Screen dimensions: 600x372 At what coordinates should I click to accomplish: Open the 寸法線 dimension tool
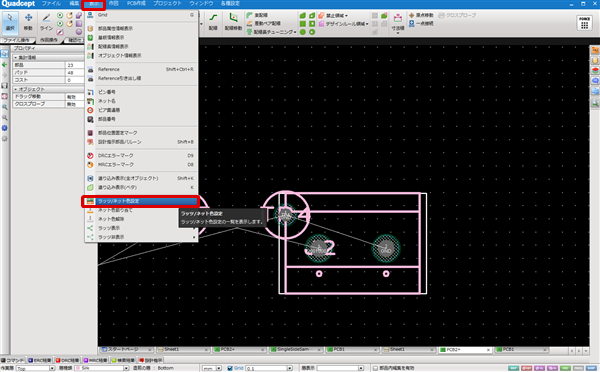point(398,23)
